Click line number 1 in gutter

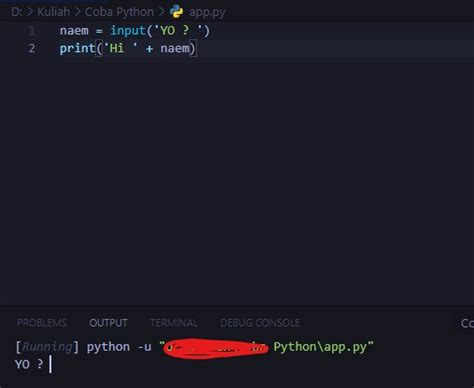click(32, 31)
